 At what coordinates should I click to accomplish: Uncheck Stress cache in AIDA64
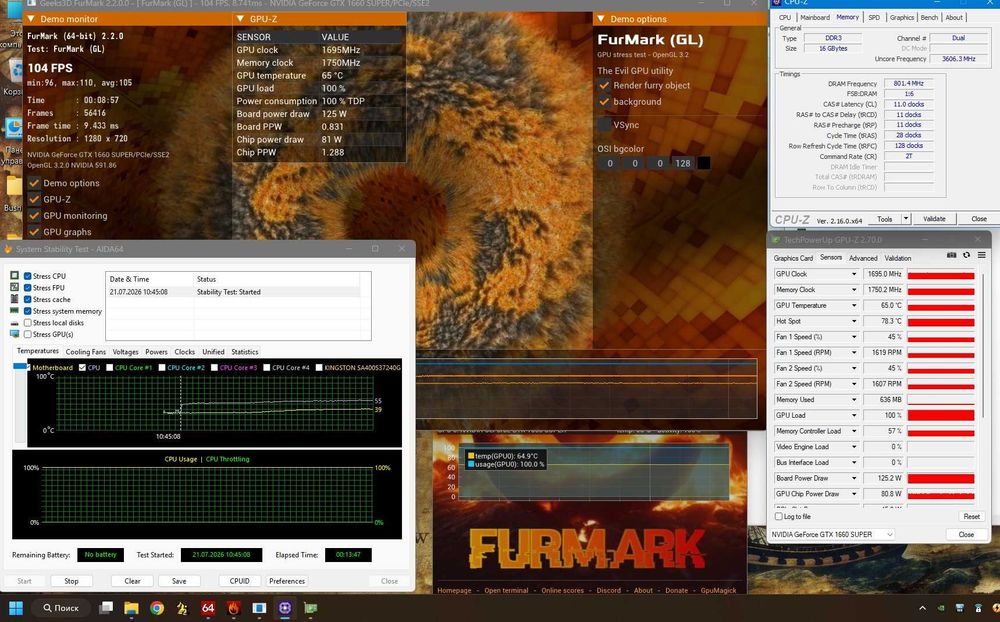[x=27, y=299]
